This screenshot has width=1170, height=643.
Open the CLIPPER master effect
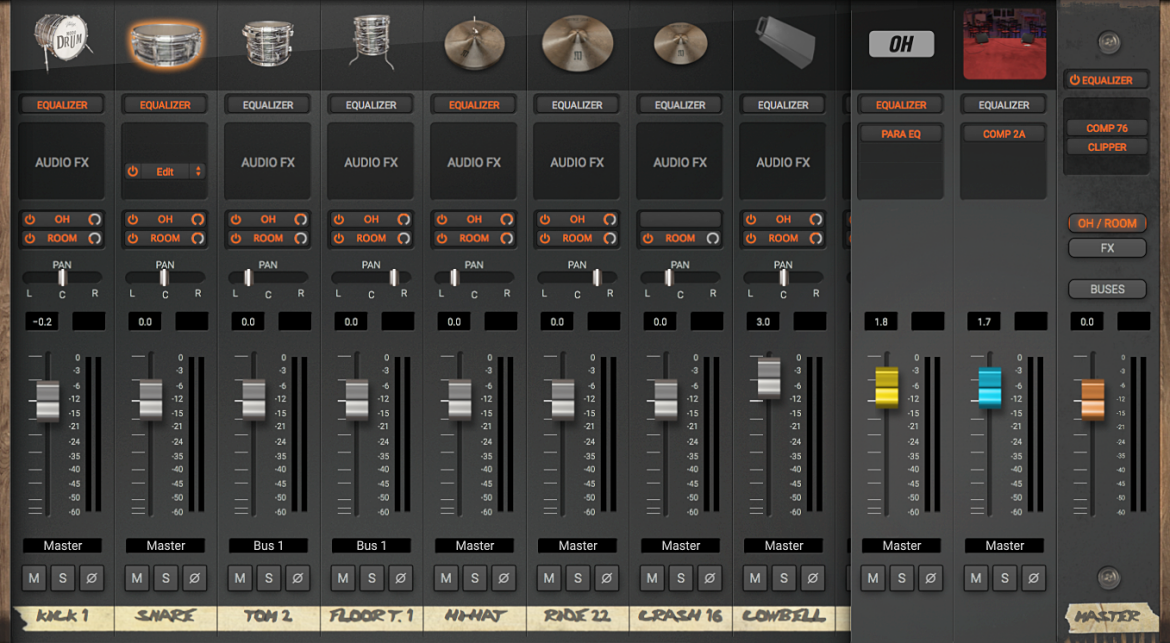(1107, 147)
